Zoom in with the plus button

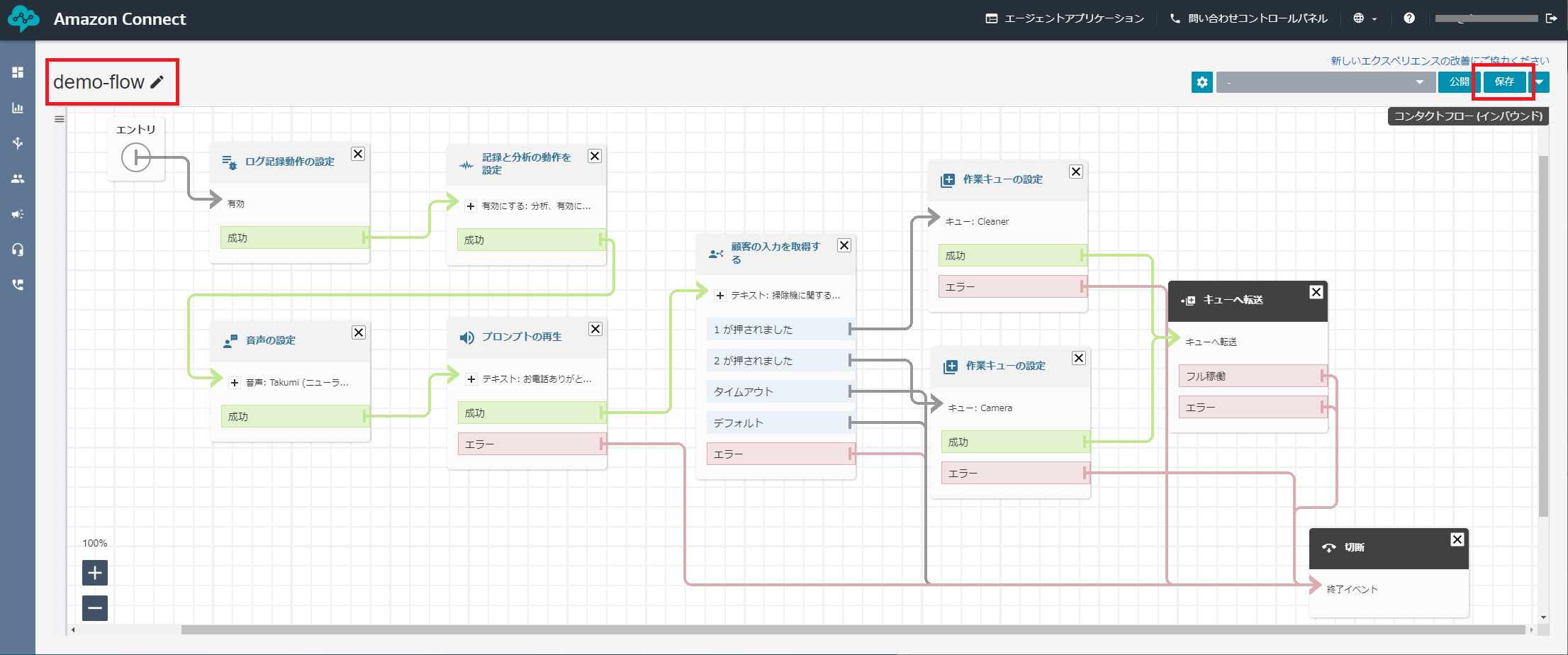(95, 573)
